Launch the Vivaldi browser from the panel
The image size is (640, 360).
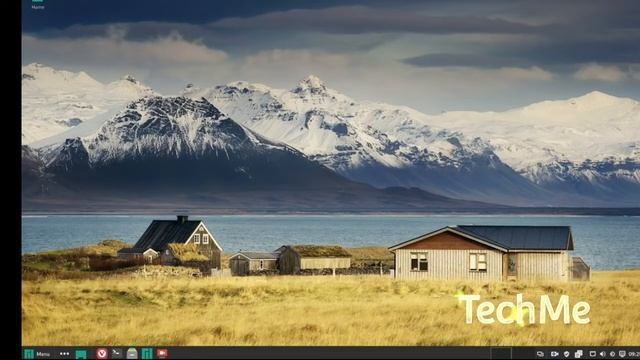pyautogui.click(x=102, y=353)
